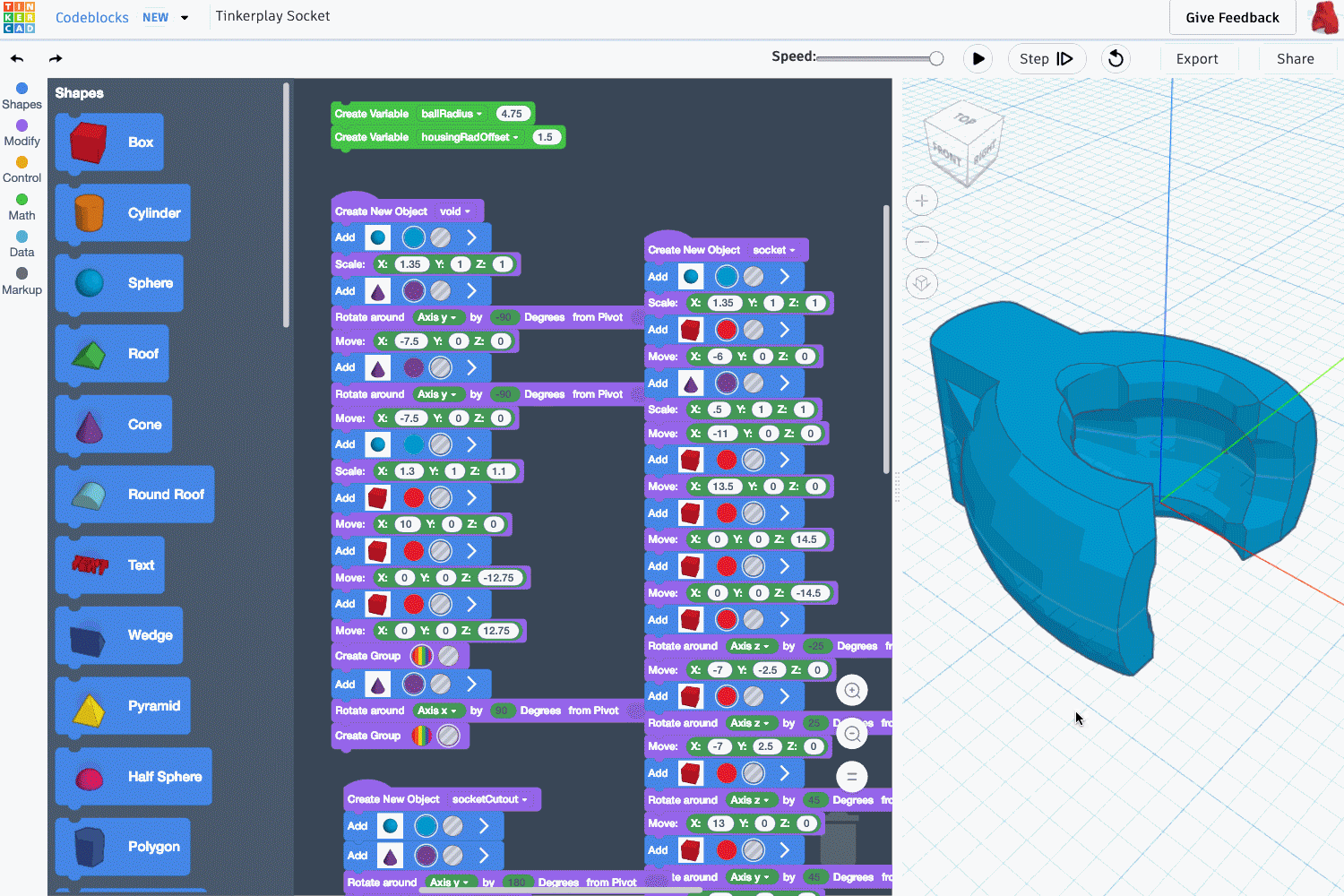Open the Tinkercad logo home link
Image resolution: width=1344 pixels, height=896 pixels.
coord(19,17)
